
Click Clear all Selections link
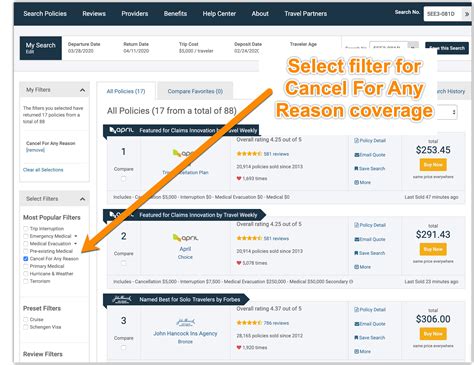click(43, 170)
